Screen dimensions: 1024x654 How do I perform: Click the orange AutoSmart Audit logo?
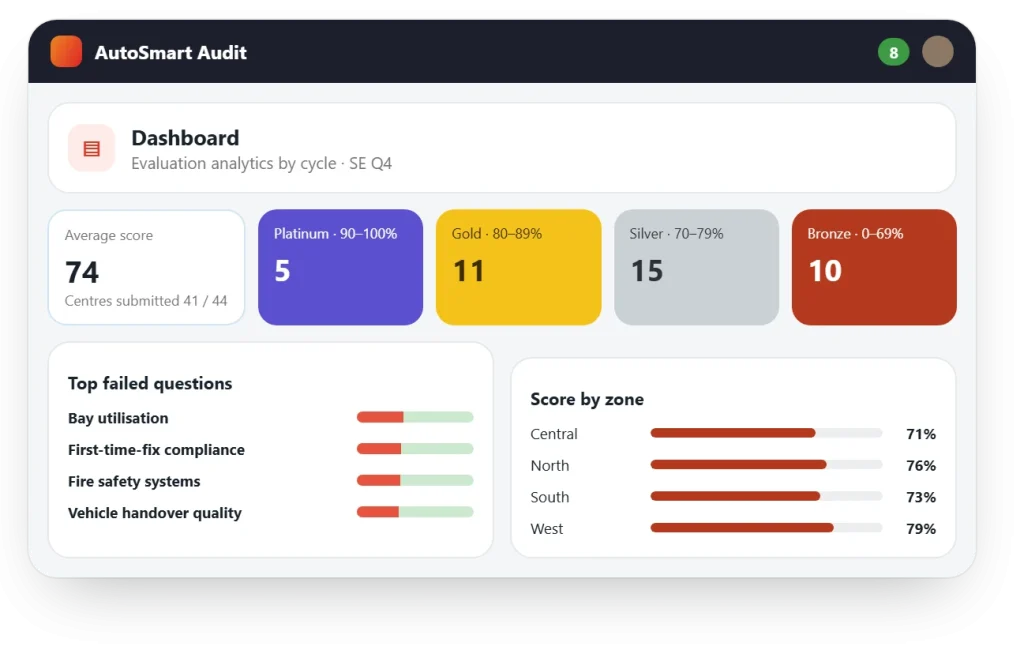point(66,52)
